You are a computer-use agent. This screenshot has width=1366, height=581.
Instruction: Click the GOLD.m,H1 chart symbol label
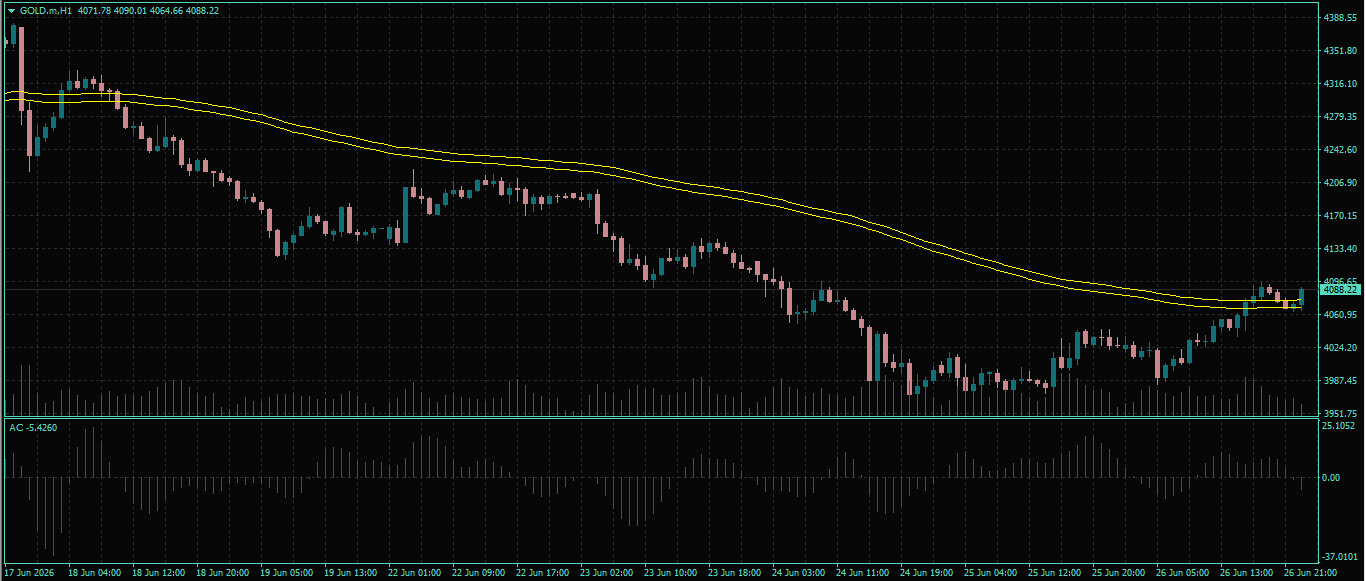pyautogui.click(x=45, y=10)
